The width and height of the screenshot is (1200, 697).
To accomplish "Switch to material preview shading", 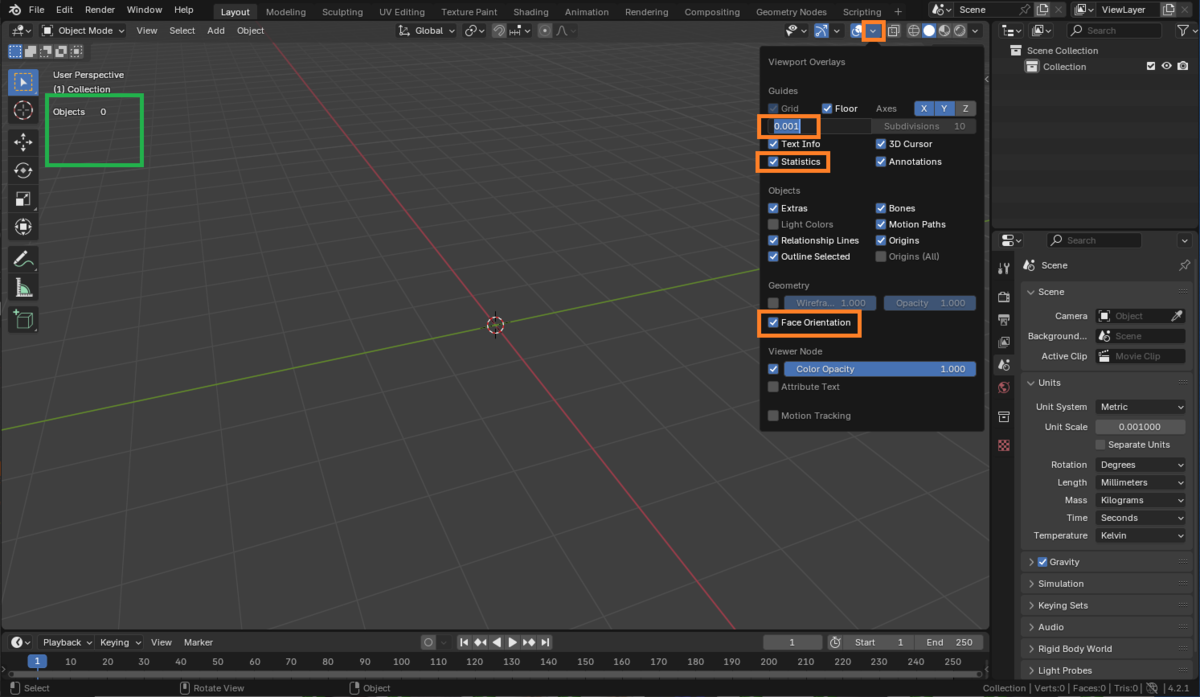I will tap(944, 31).
